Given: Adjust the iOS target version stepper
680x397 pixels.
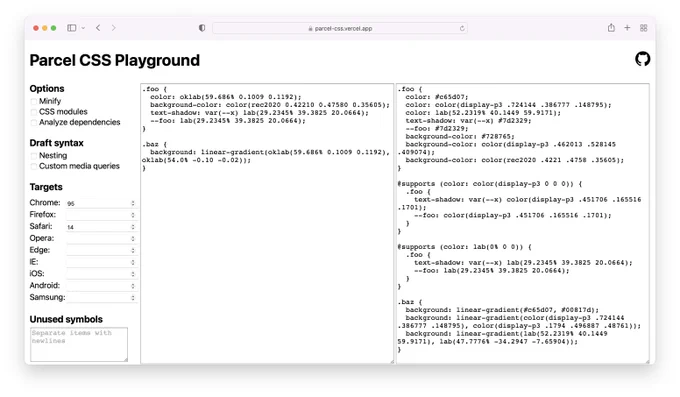Looking at the screenshot, I should 133,274.
